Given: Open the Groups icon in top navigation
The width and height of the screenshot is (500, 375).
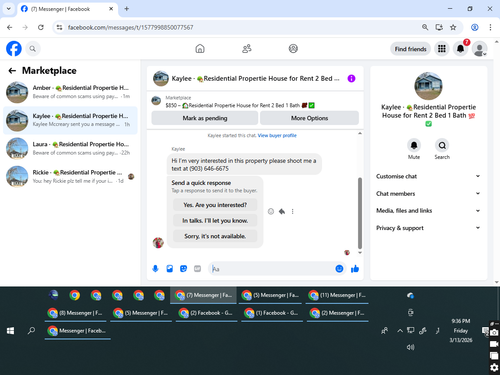Looking at the screenshot, I should pyautogui.click(x=293, y=49).
